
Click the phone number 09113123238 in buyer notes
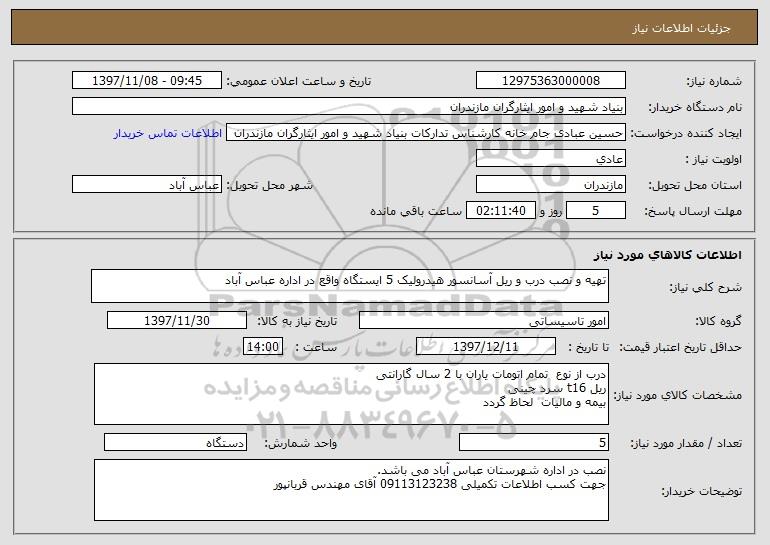click(418, 485)
